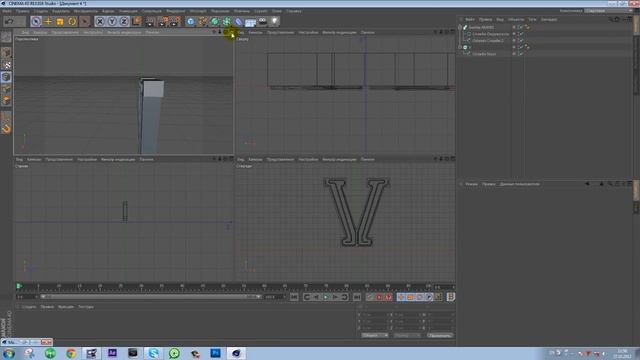640x360 pixels.
Task: Click the green NURBS generator icon
Action: click(215, 21)
